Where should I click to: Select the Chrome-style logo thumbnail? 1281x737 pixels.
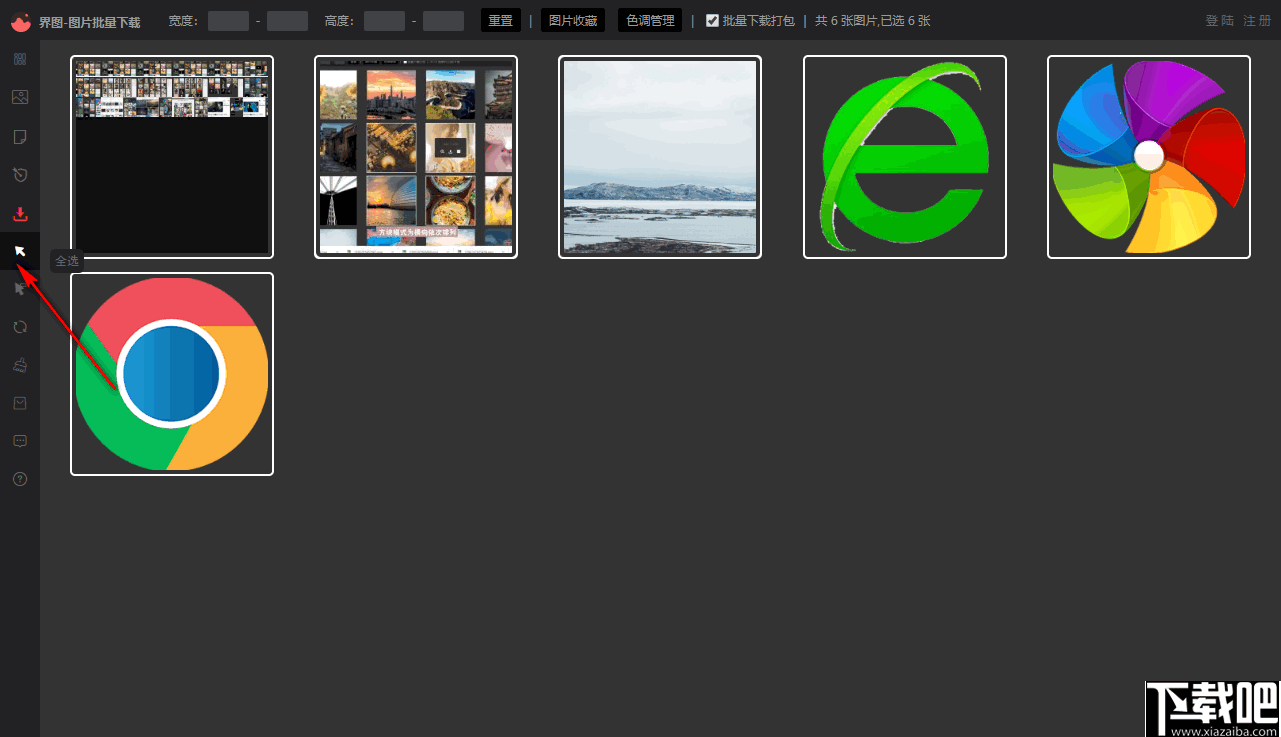point(172,374)
